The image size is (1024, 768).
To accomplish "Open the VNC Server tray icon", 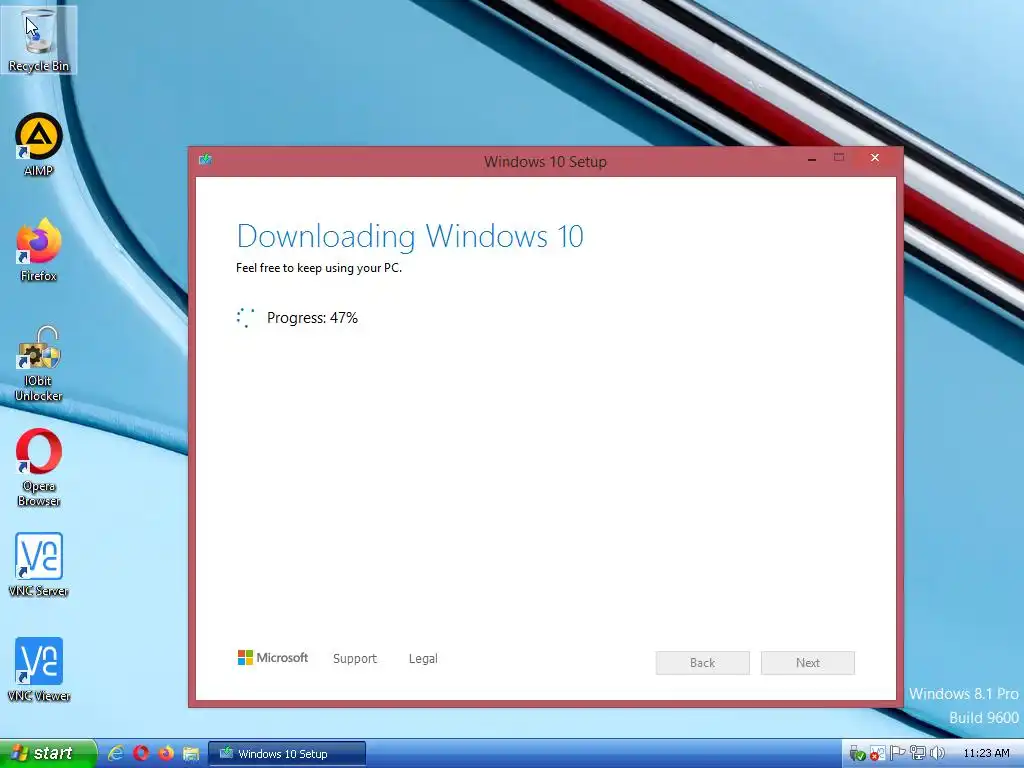I will (x=878, y=753).
